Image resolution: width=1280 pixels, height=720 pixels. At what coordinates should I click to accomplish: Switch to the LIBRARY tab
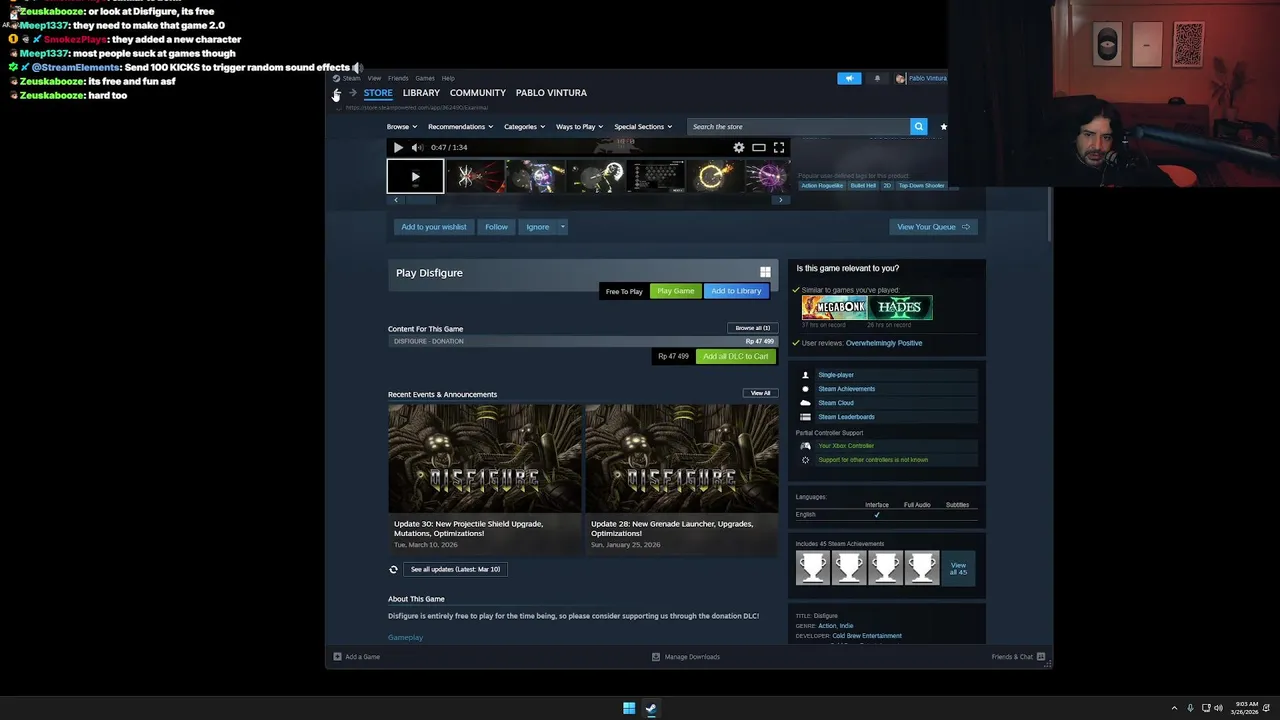[x=421, y=93]
